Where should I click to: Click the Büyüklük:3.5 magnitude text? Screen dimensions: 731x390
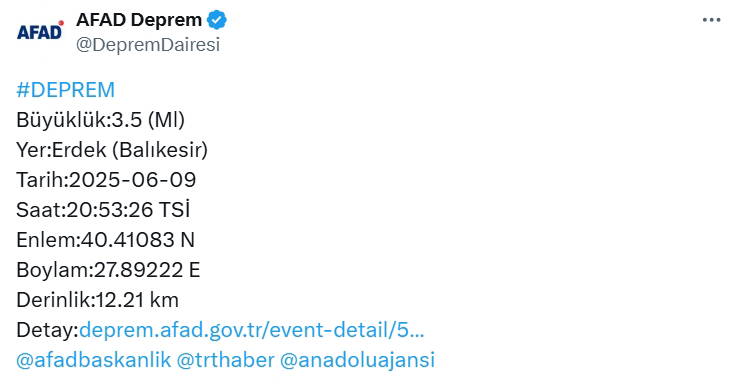pos(79,120)
